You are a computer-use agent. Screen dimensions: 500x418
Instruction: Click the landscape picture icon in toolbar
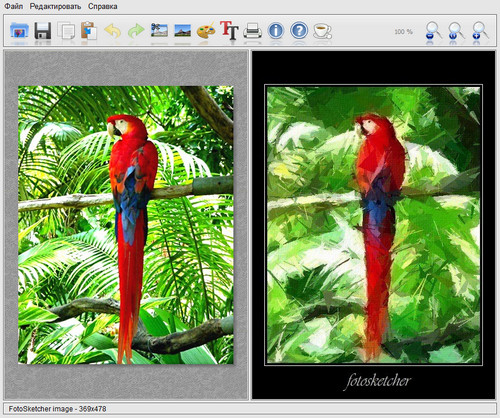point(182,31)
